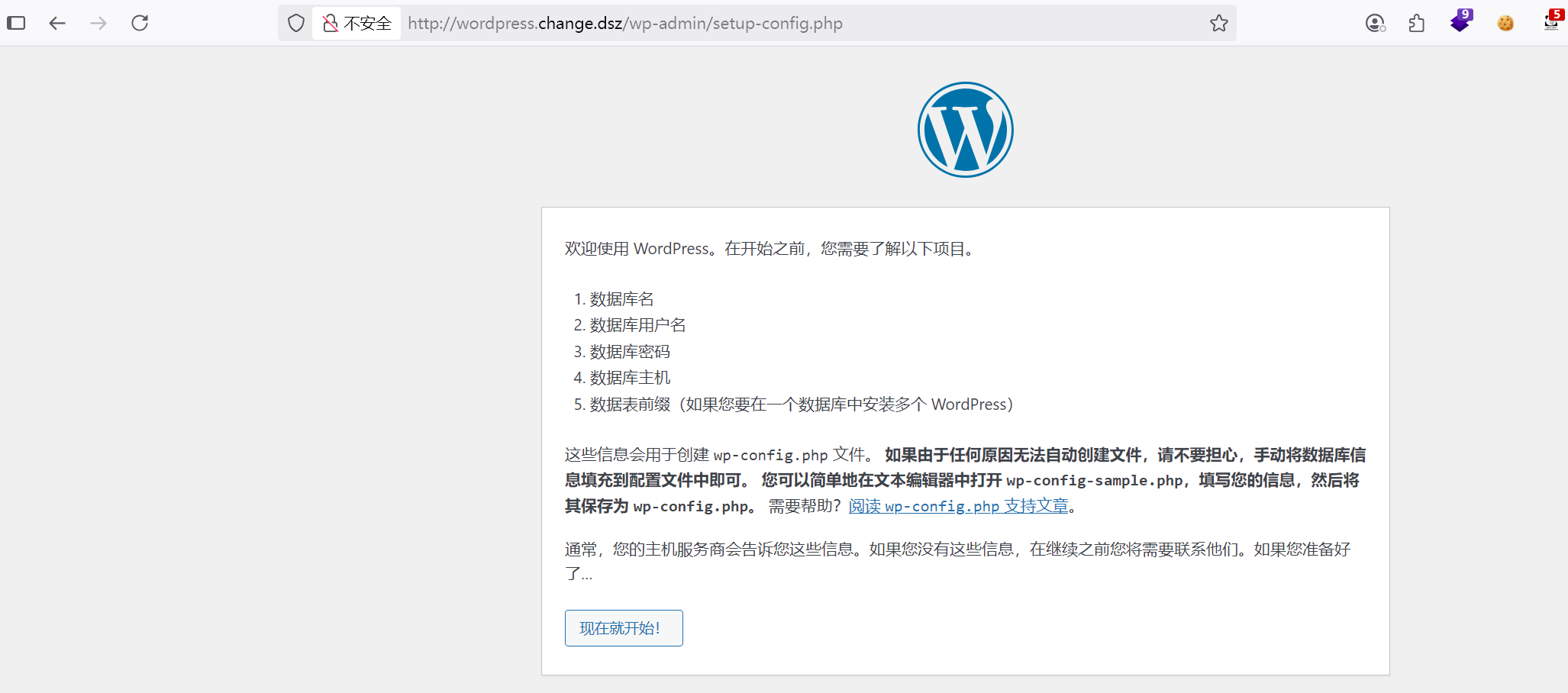Click the cookie extension icon
1568x693 pixels.
pos(1505,23)
